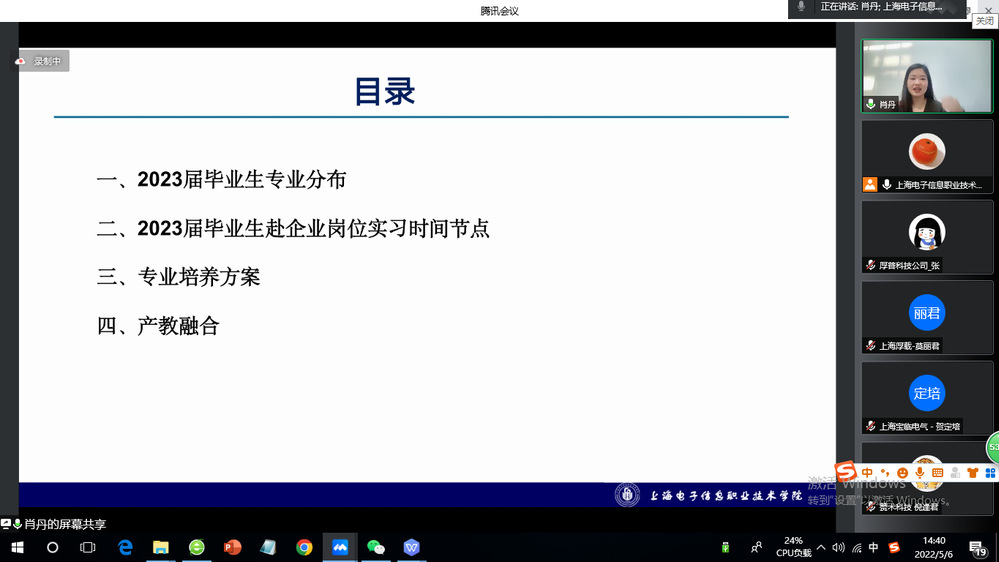Open the Sogou soft keyboard icon
This screenshot has width=999, height=562.
click(x=938, y=472)
